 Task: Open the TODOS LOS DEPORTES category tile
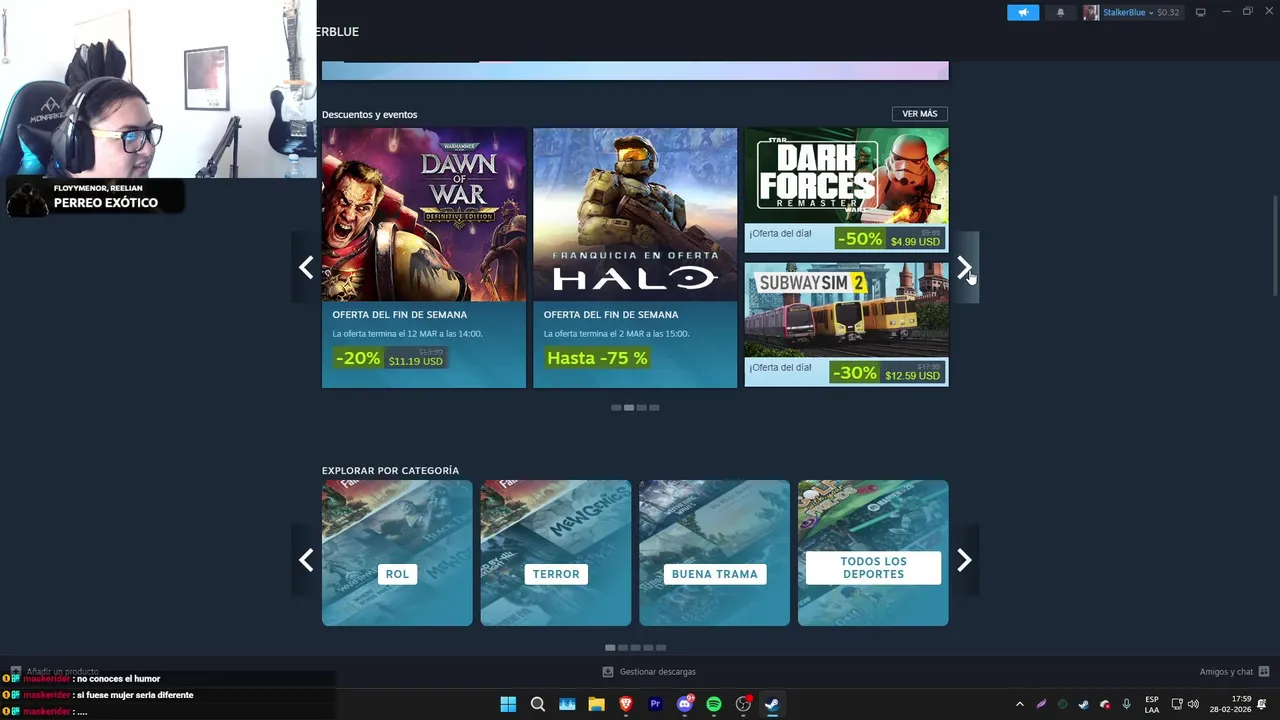pos(873,553)
